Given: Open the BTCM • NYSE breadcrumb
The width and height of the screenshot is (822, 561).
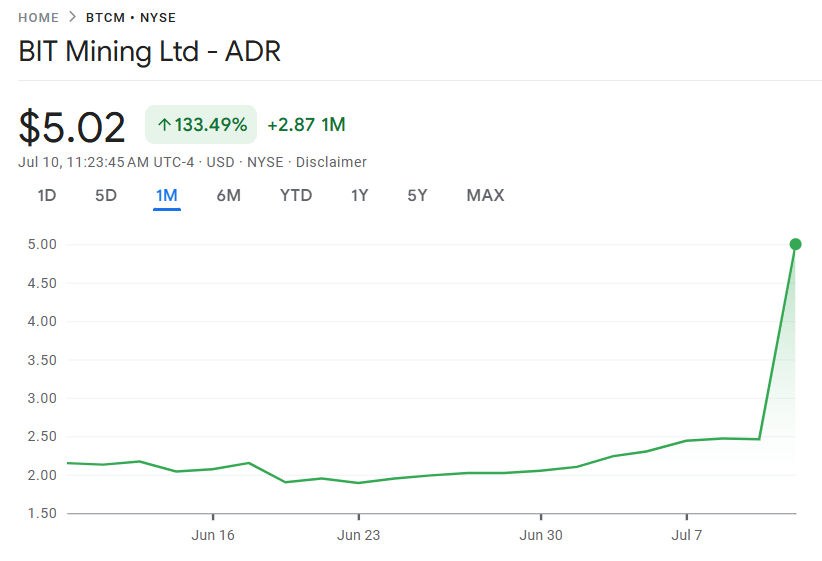Looking at the screenshot, I should pyautogui.click(x=131, y=18).
